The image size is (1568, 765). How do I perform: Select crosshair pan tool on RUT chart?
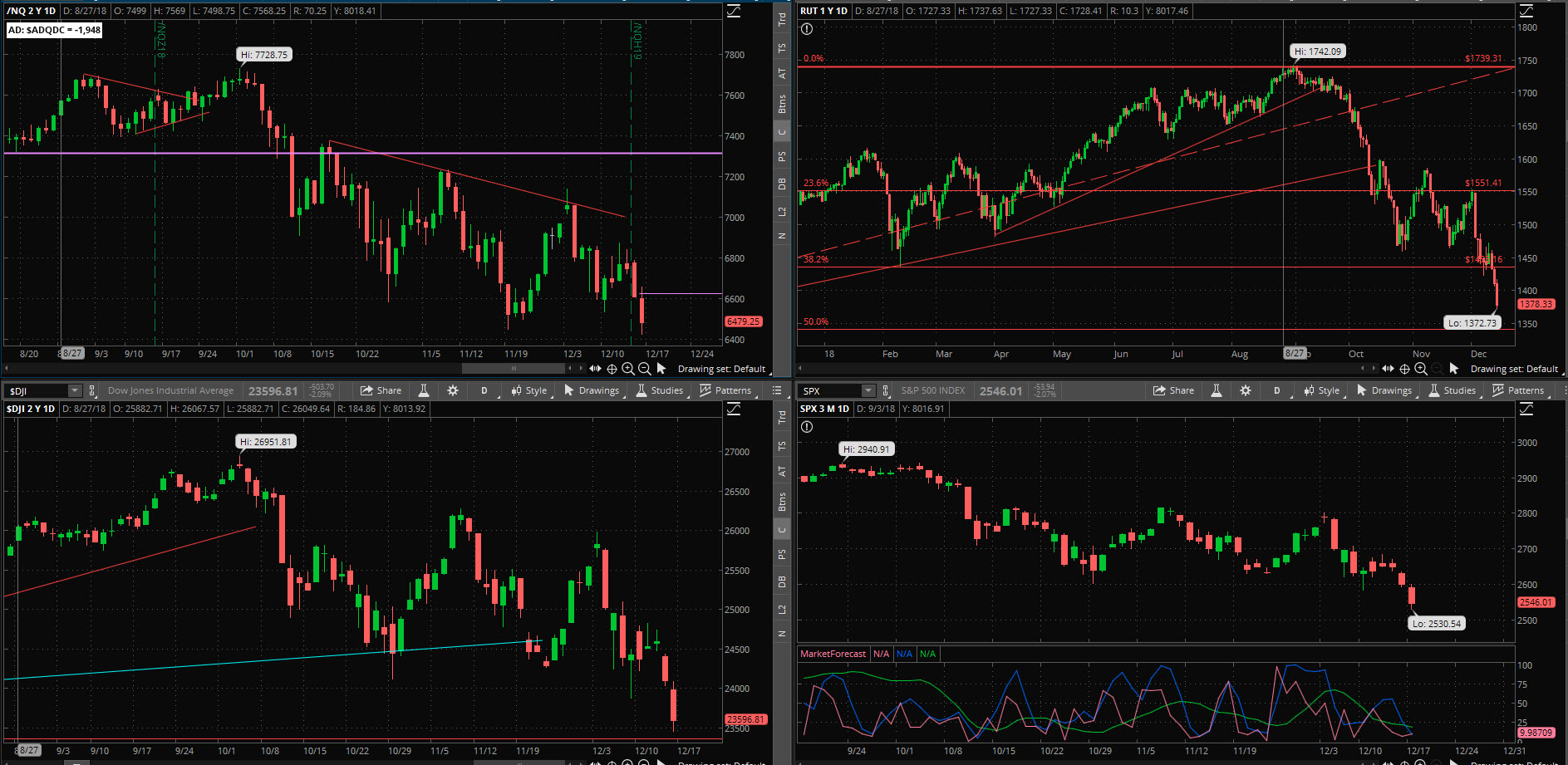point(1404,369)
